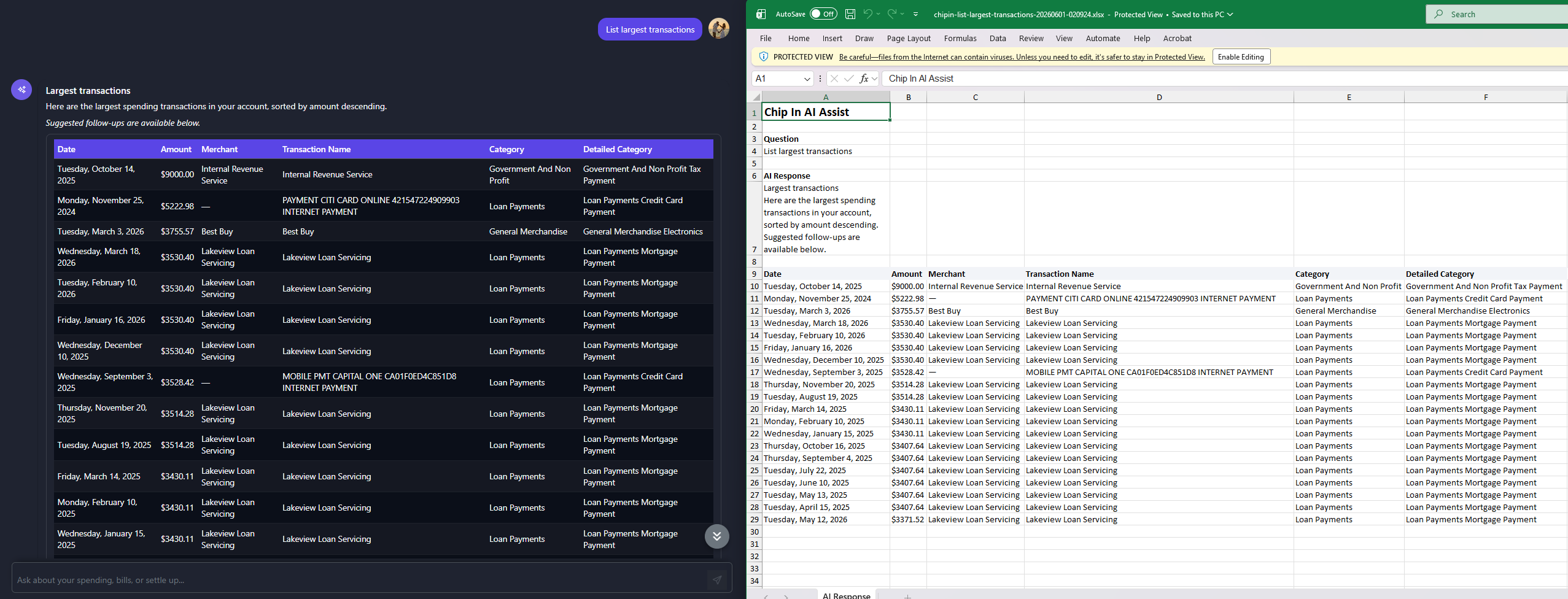Image resolution: width=1568 pixels, height=599 pixels.
Task: Click 'Question' label cell in Excel
Action: coord(826,139)
